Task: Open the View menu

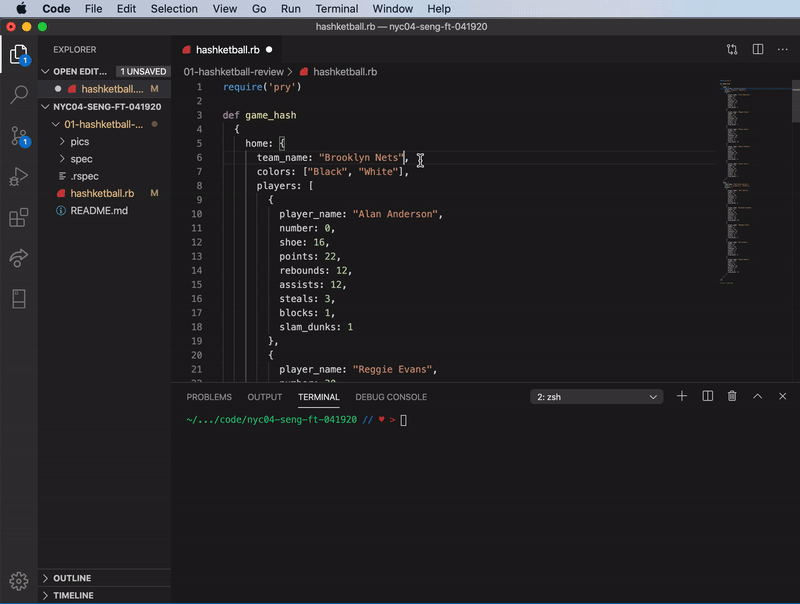Action: (x=224, y=9)
